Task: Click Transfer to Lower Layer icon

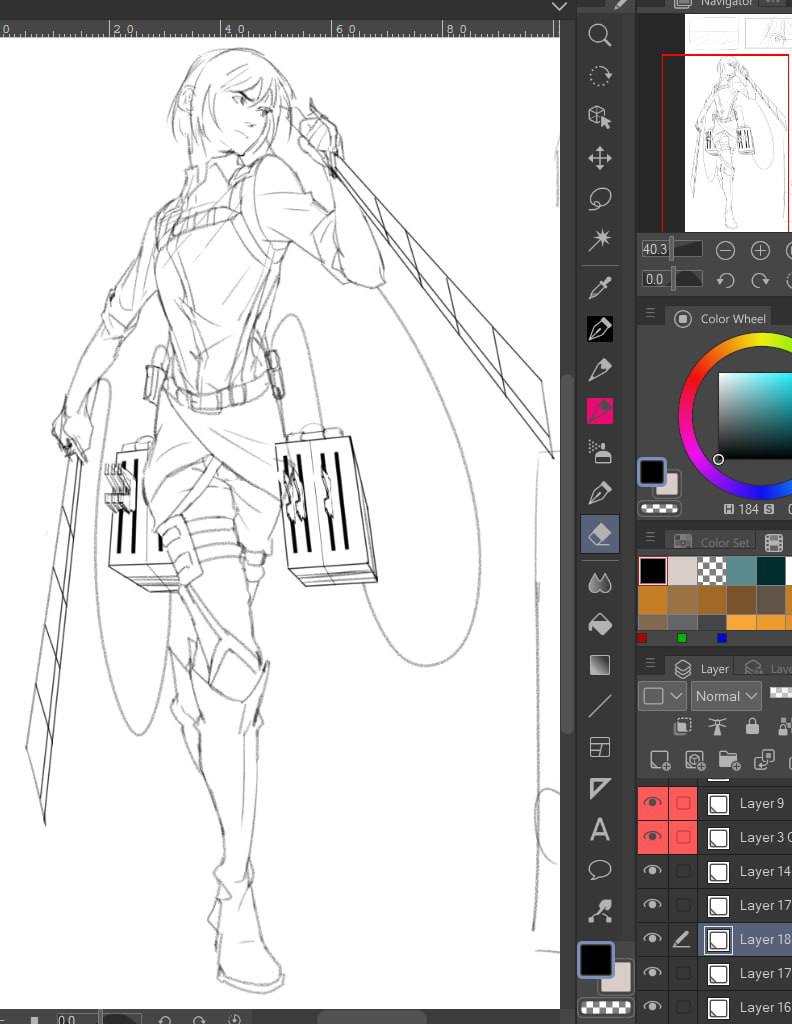Action: tap(763, 760)
